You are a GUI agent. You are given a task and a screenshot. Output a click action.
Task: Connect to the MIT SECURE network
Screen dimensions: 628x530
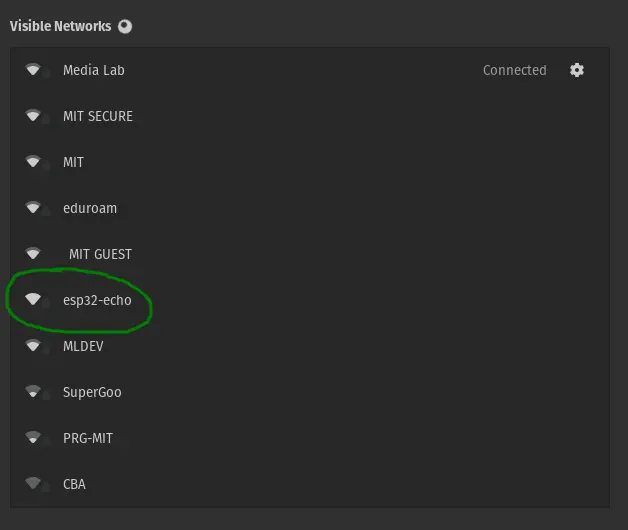coord(97,116)
